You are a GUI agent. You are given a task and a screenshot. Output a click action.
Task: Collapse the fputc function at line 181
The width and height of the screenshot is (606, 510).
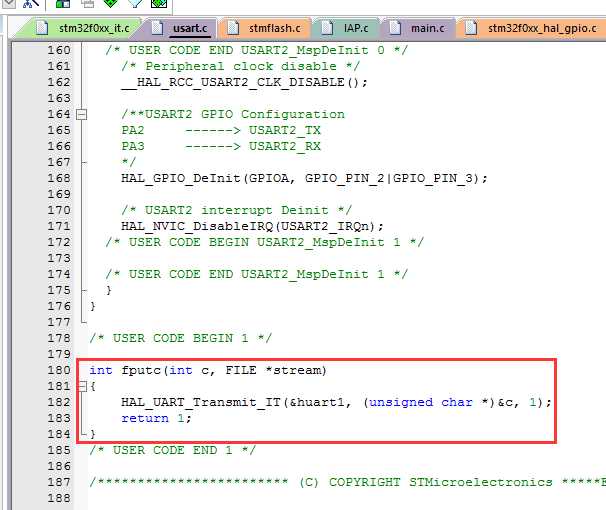82,386
